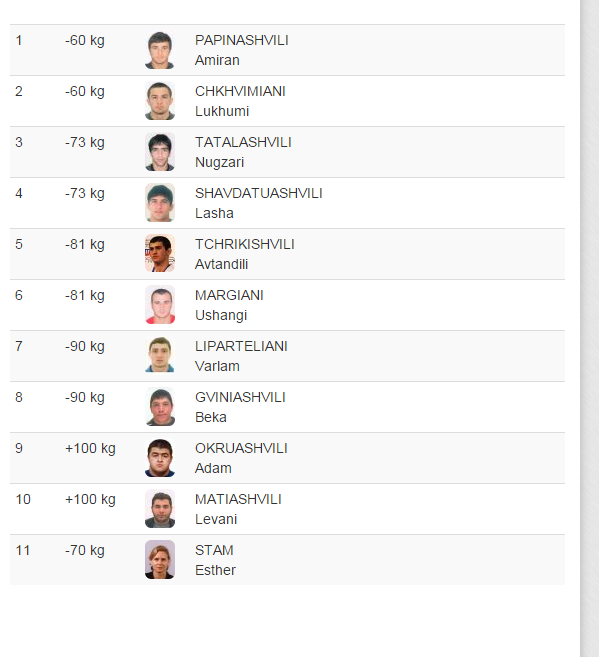Click the SHAVDATUASHVILI name text
599x657 pixels.
(x=258, y=194)
